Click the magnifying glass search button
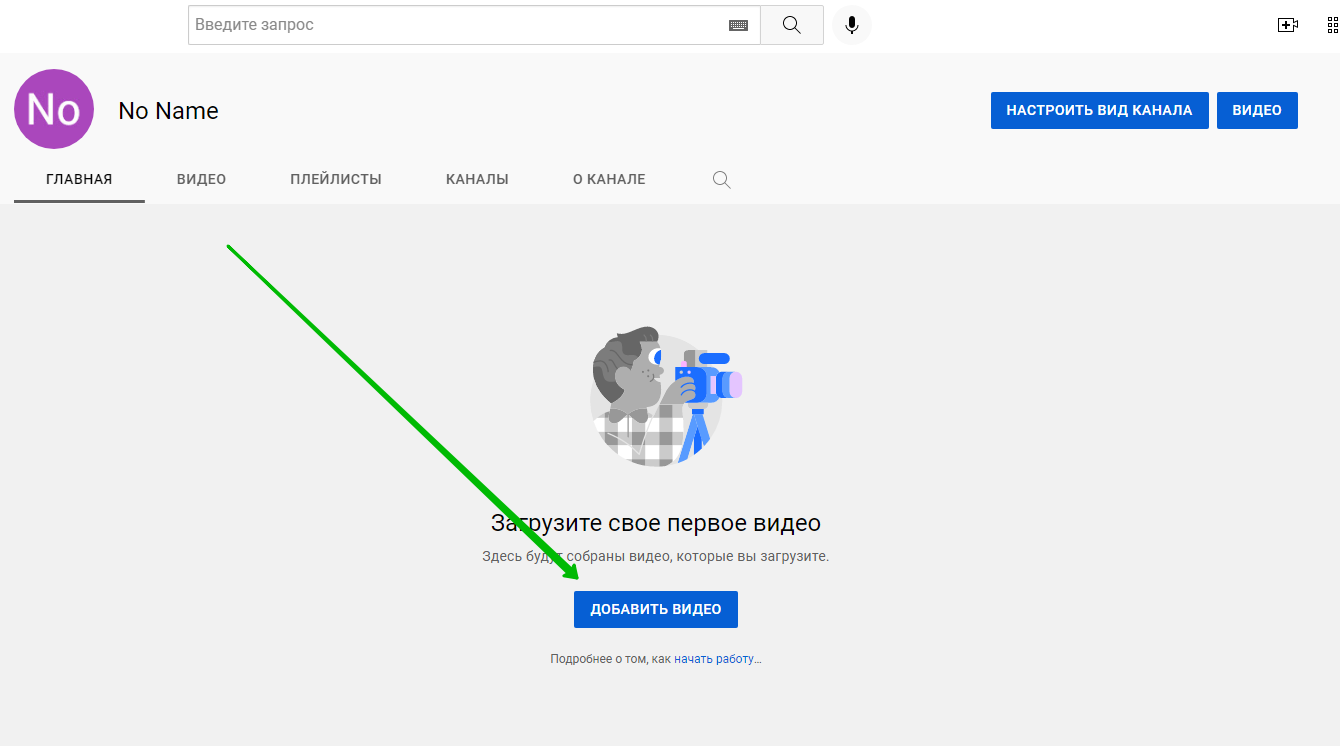 [792, 25]
